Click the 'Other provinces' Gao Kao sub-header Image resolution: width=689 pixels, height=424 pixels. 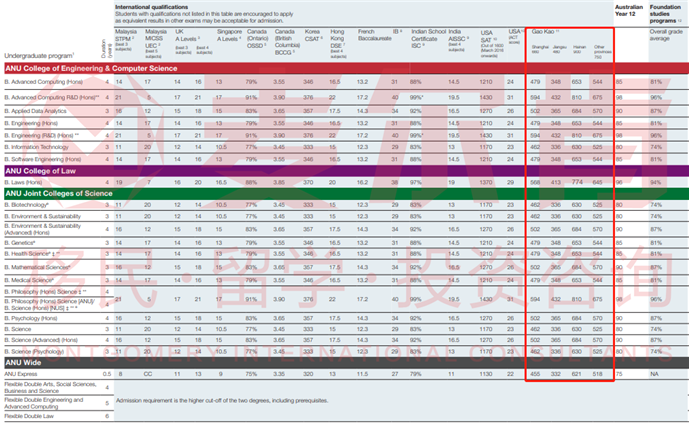click(602, 52)
